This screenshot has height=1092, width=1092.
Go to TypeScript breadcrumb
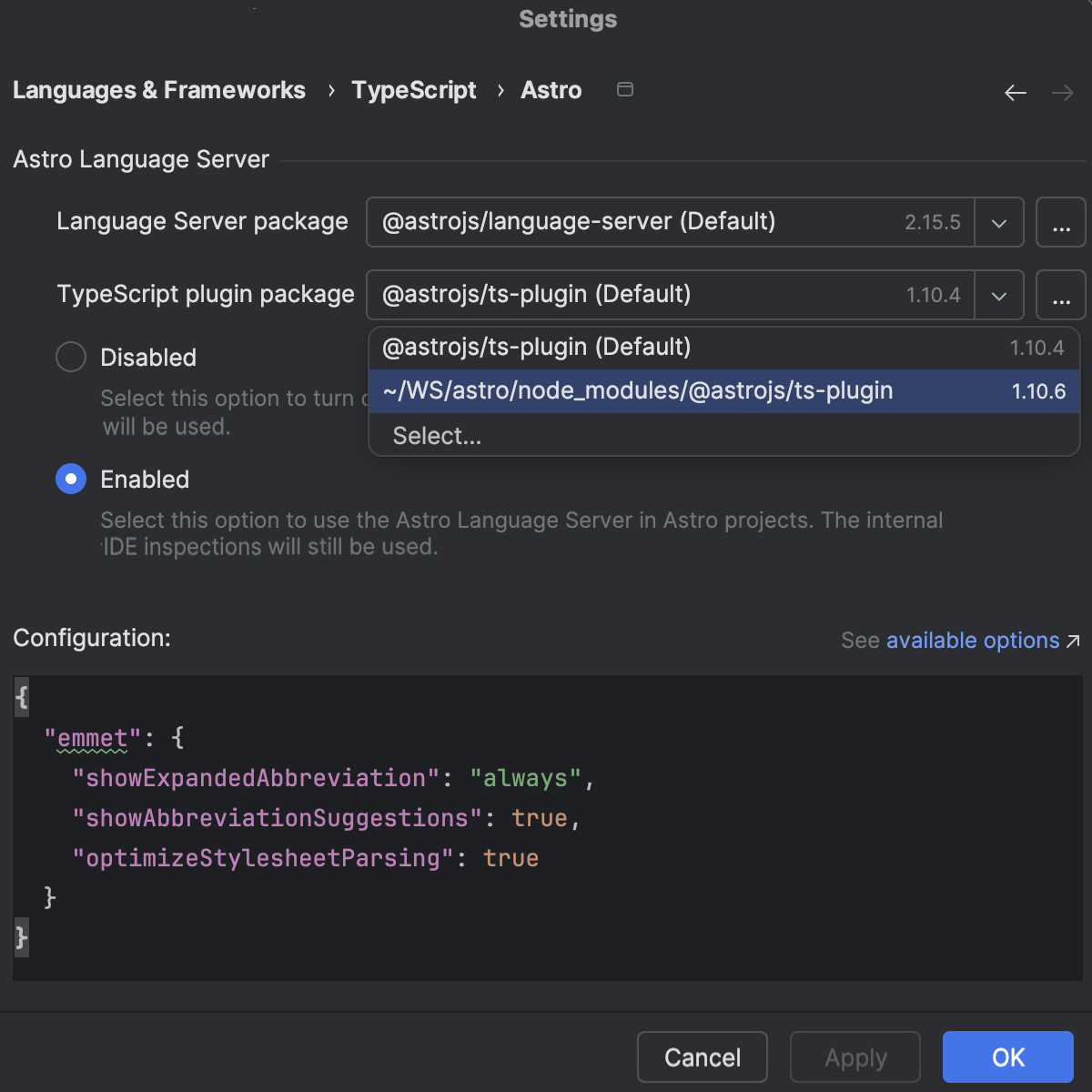click(x=414, y=90)
